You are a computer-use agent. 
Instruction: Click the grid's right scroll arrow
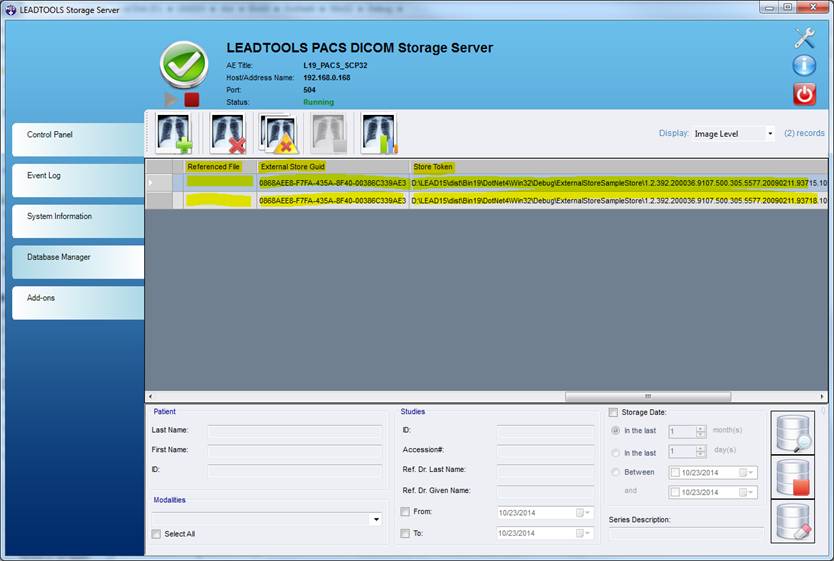(x=822, y=396)
